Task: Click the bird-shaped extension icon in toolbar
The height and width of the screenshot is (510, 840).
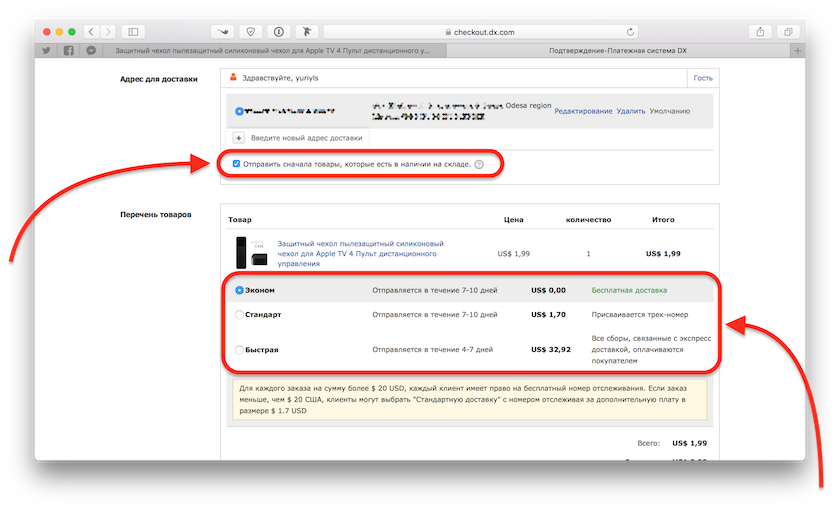Action: pos(222,32)
